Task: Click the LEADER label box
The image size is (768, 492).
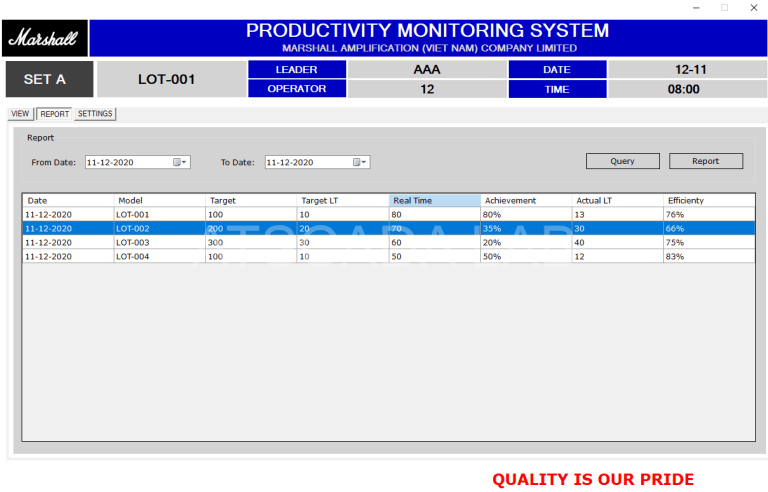Action: [297, 70]
